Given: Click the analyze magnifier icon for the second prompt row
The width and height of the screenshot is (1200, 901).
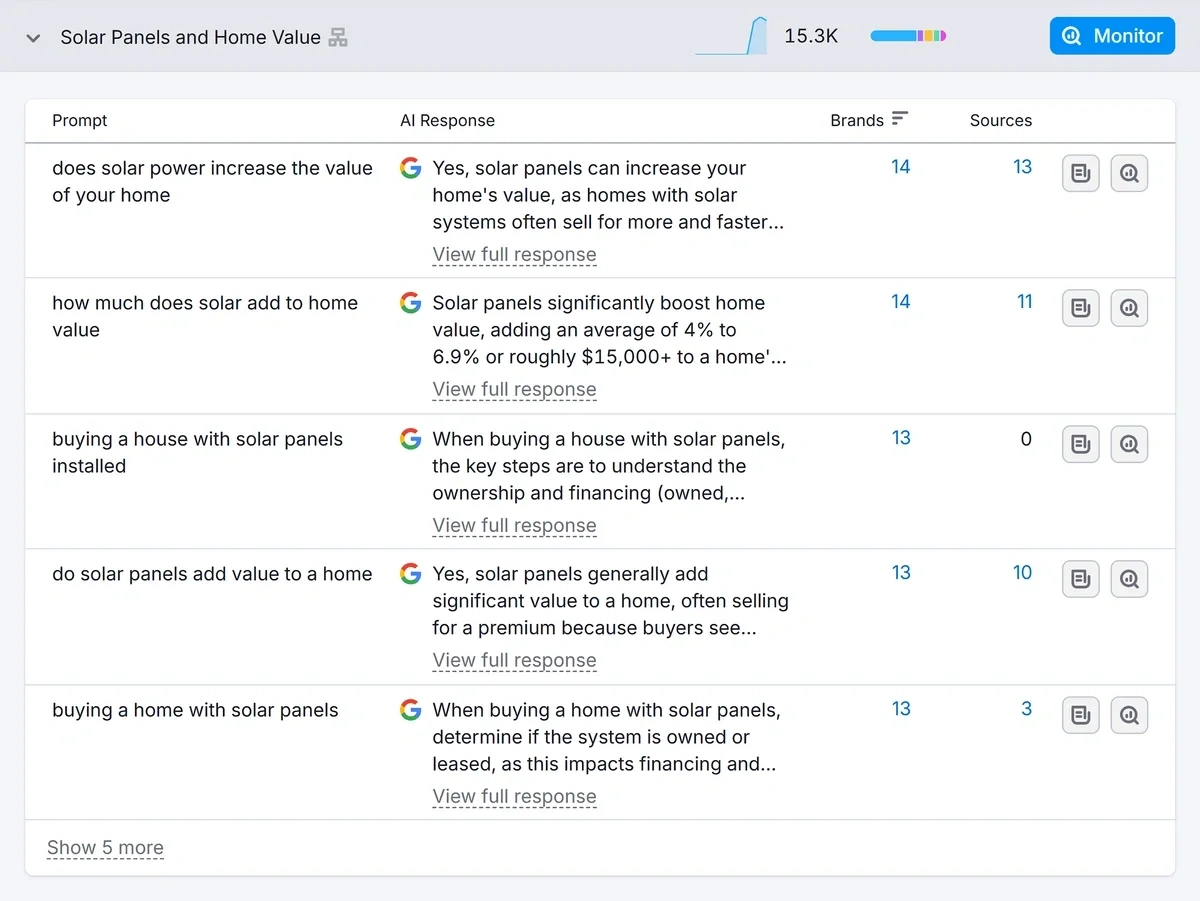Looking at the screenshot, I should [x=1129, y=308].
